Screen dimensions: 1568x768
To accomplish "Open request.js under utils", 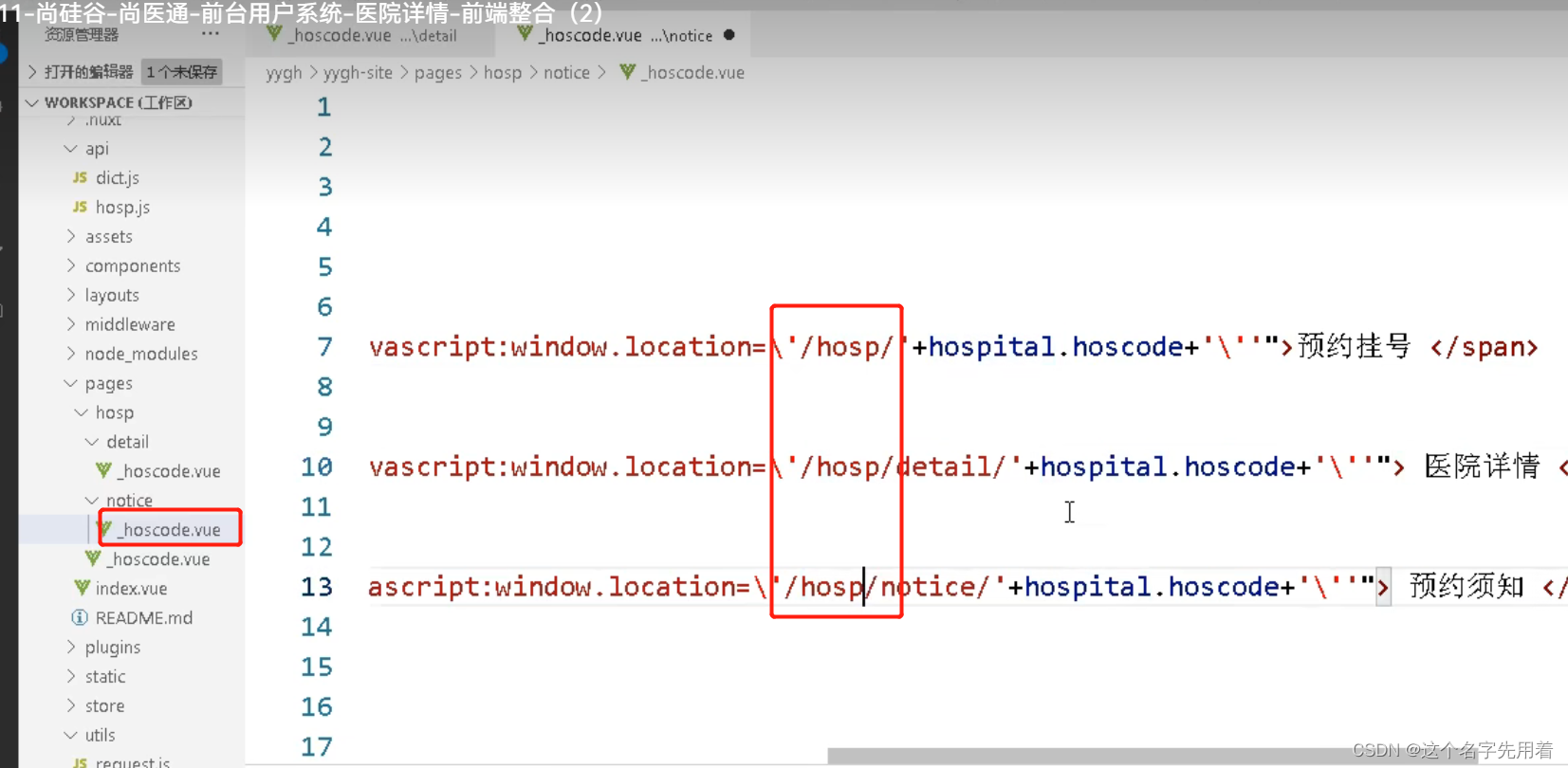I will [133, 761].
